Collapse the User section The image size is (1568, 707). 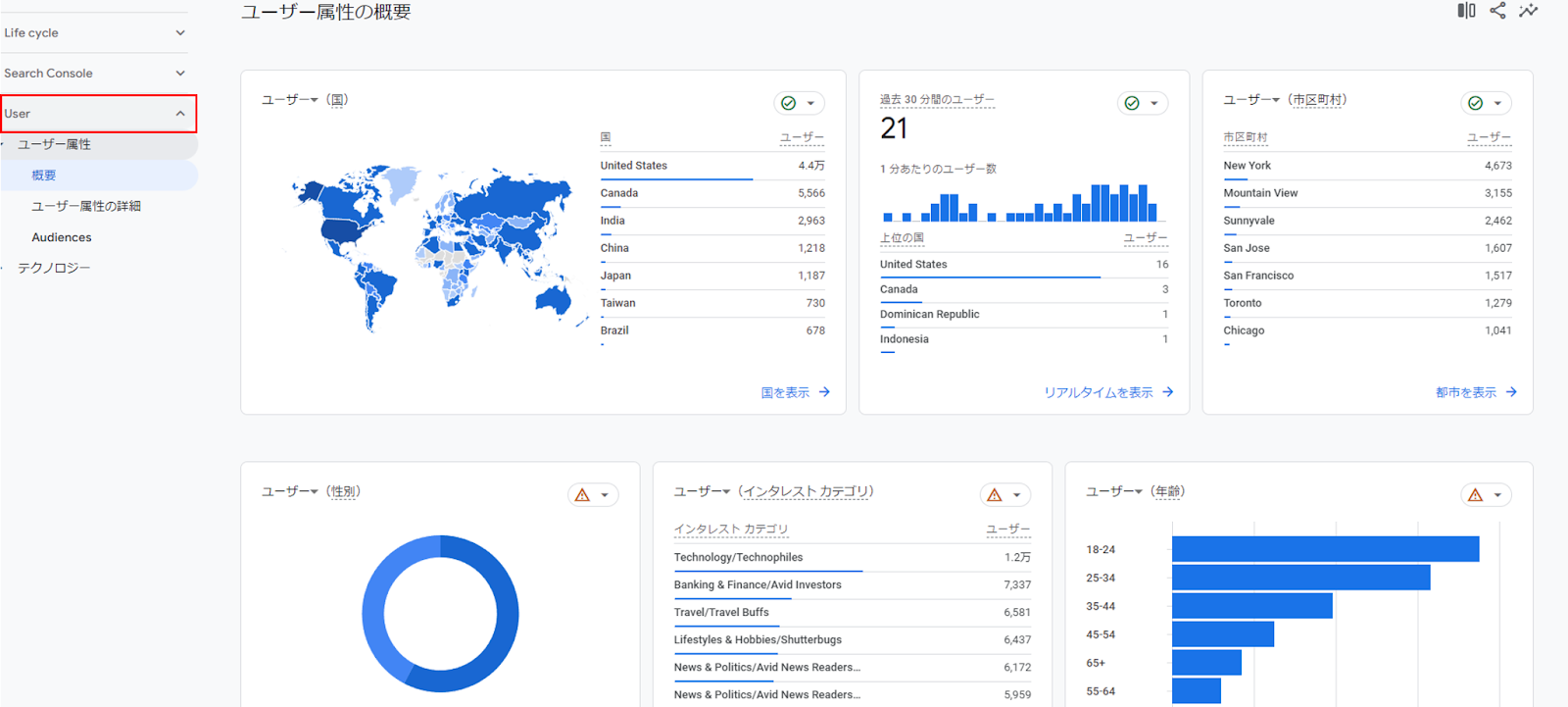point(98,114)
